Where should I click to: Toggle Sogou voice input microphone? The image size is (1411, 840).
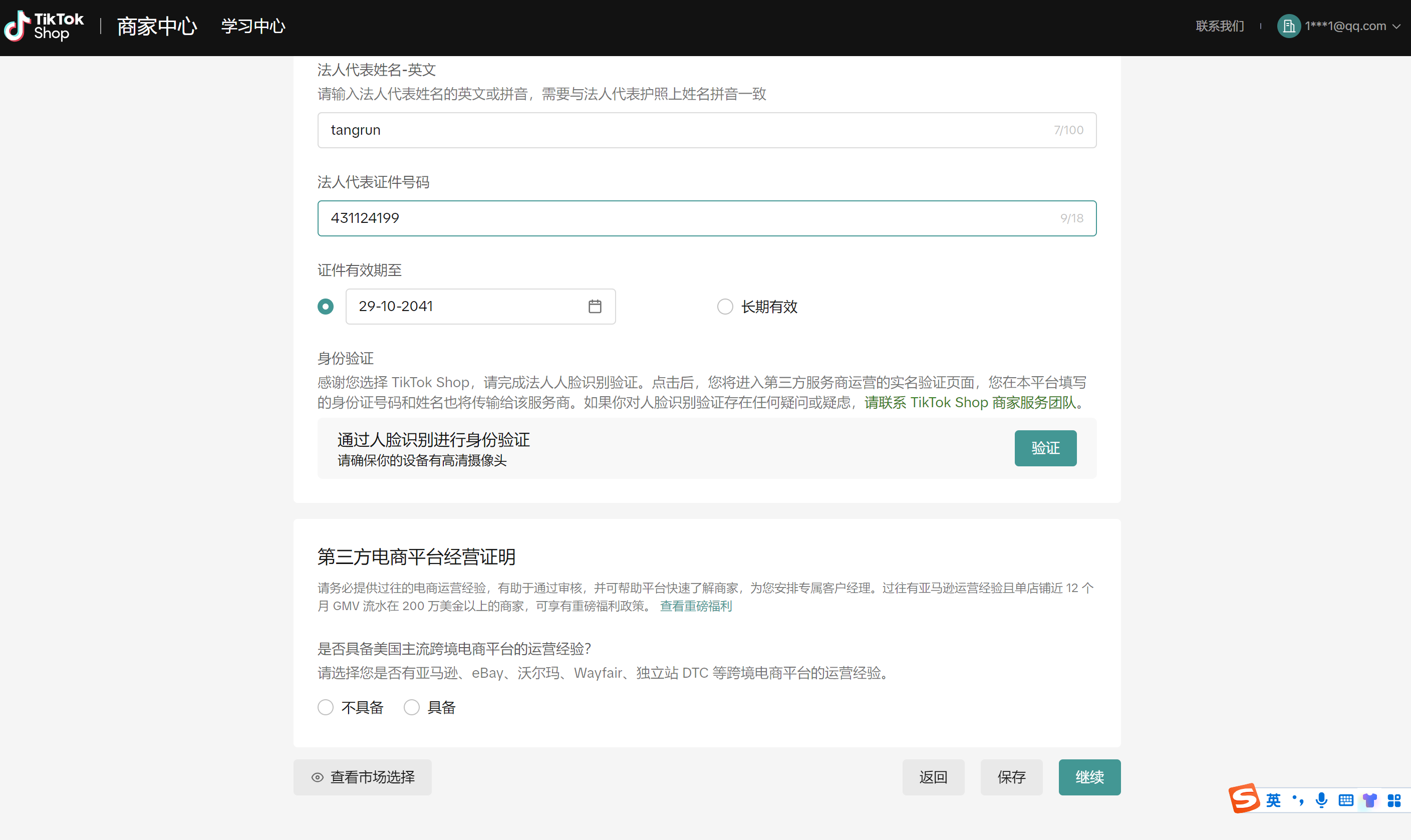tap(1321, 800)
